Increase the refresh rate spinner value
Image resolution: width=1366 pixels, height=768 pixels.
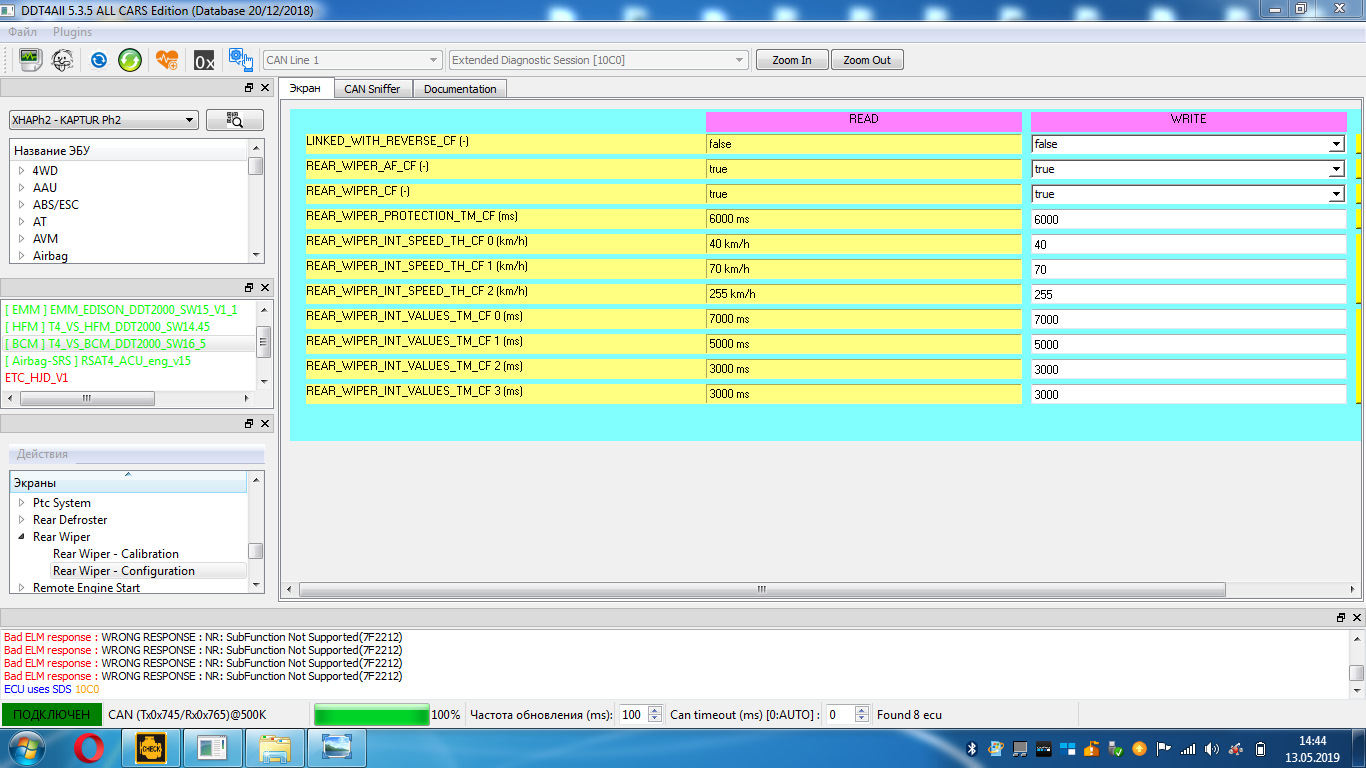(655, 710)
